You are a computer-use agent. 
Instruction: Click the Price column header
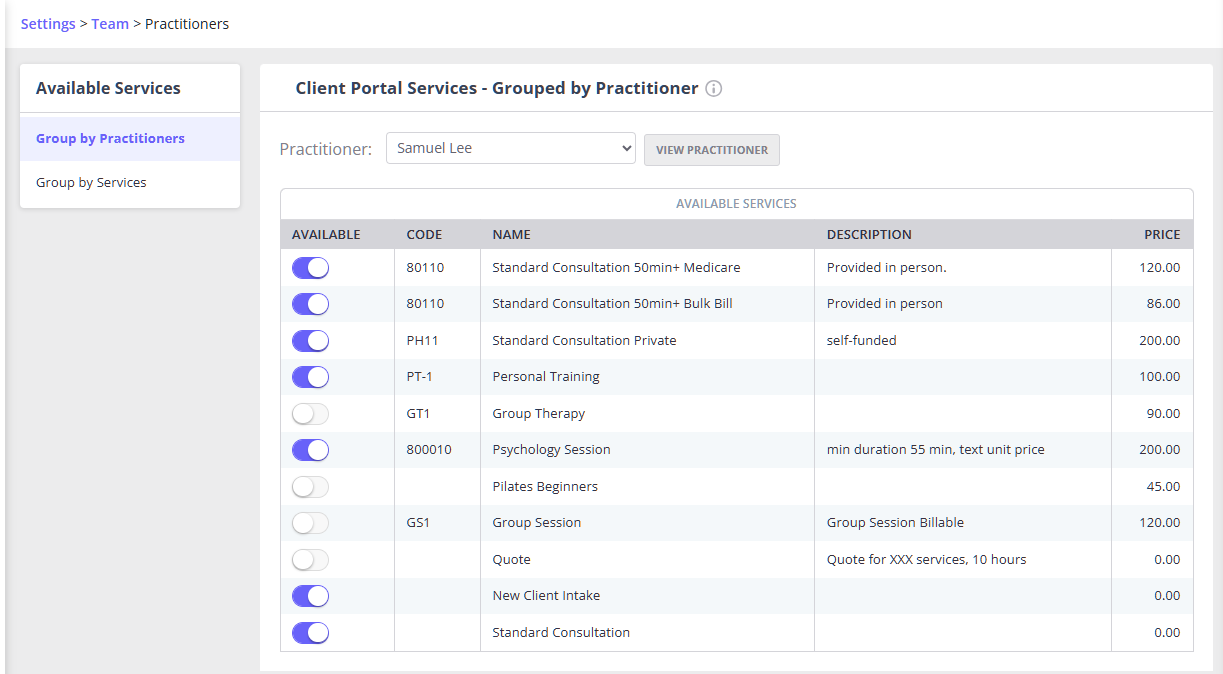(x=1162, y=235)
